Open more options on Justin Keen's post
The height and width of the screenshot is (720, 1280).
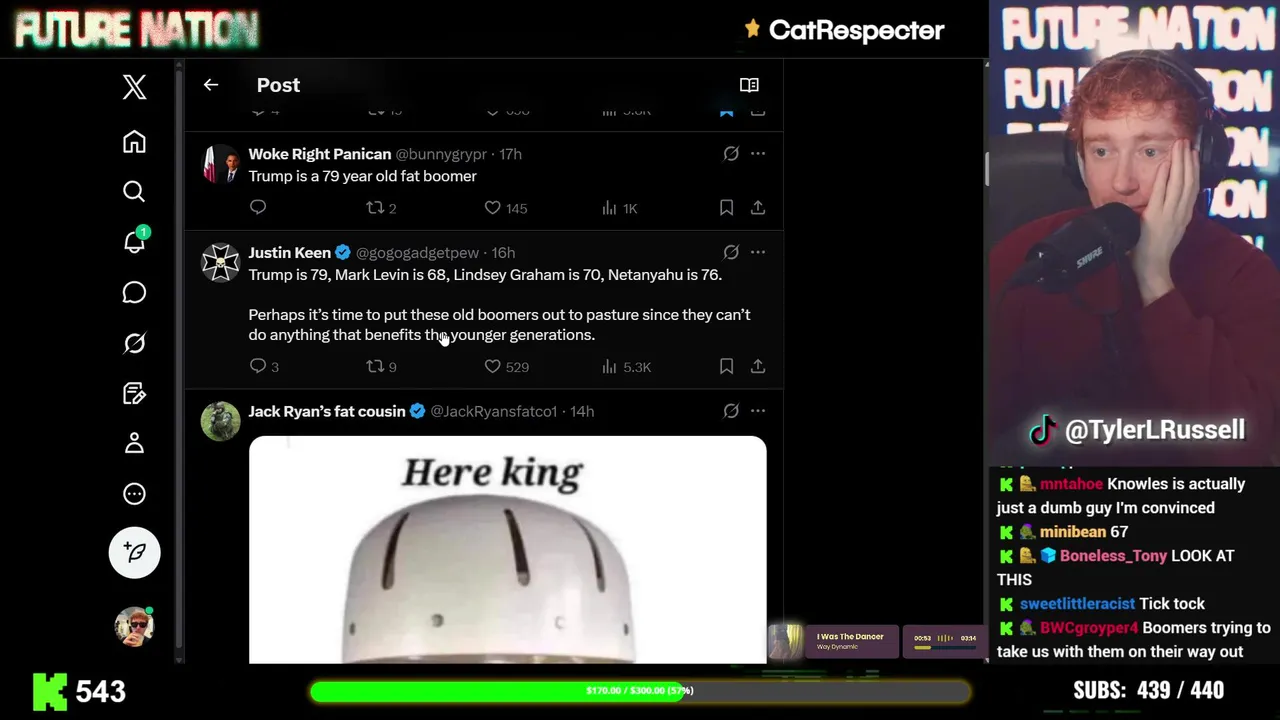point(758,253)
